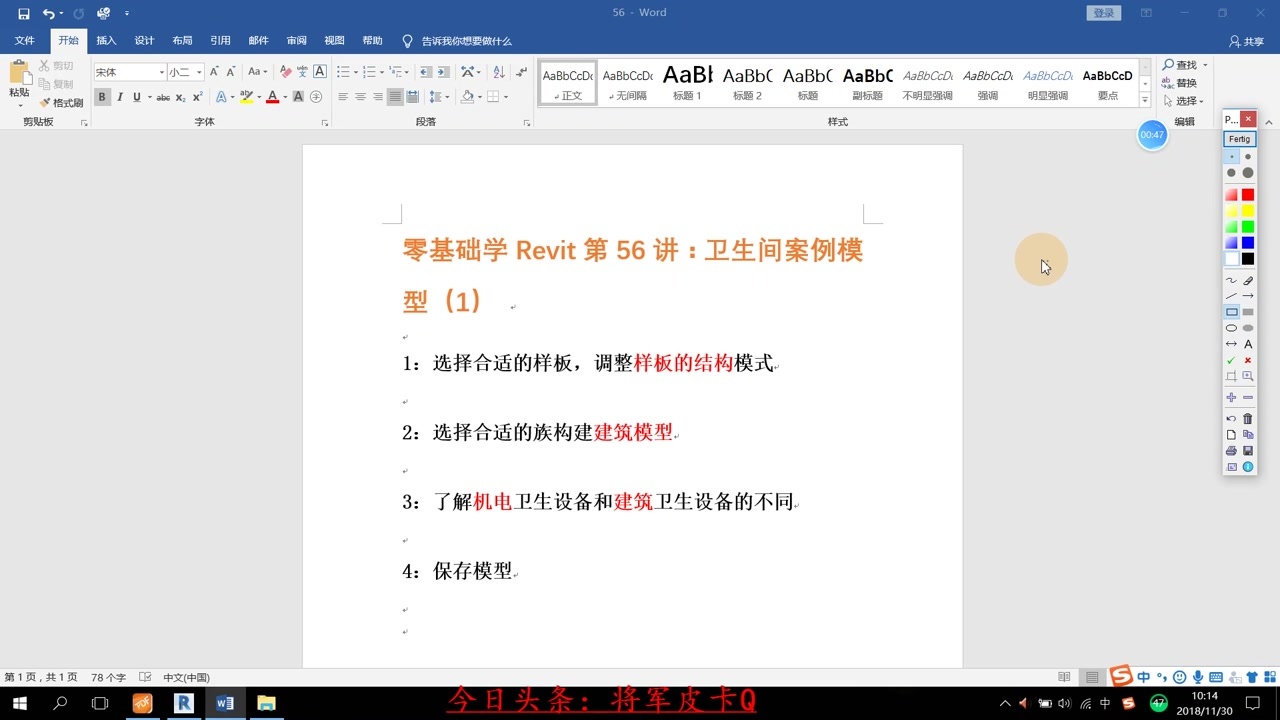
Task: Click the Increase Font Size icon
Action: tap(214, 72)
